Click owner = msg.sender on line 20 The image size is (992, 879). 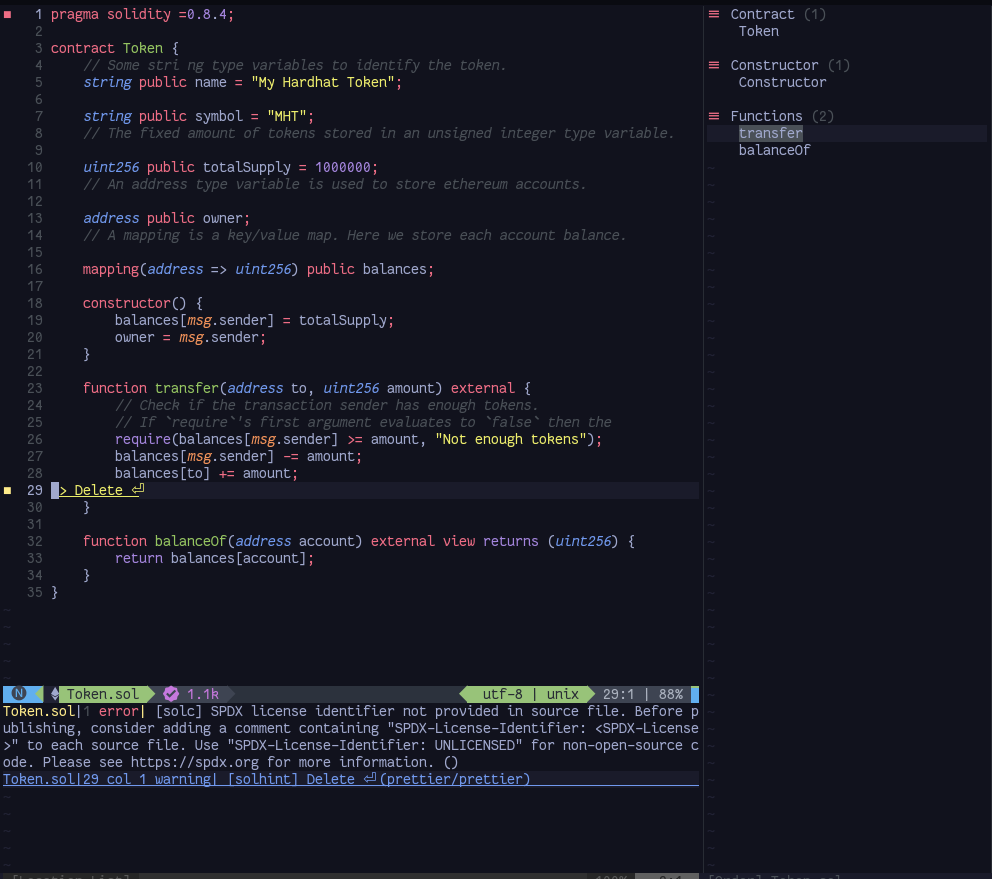(190, 338)
